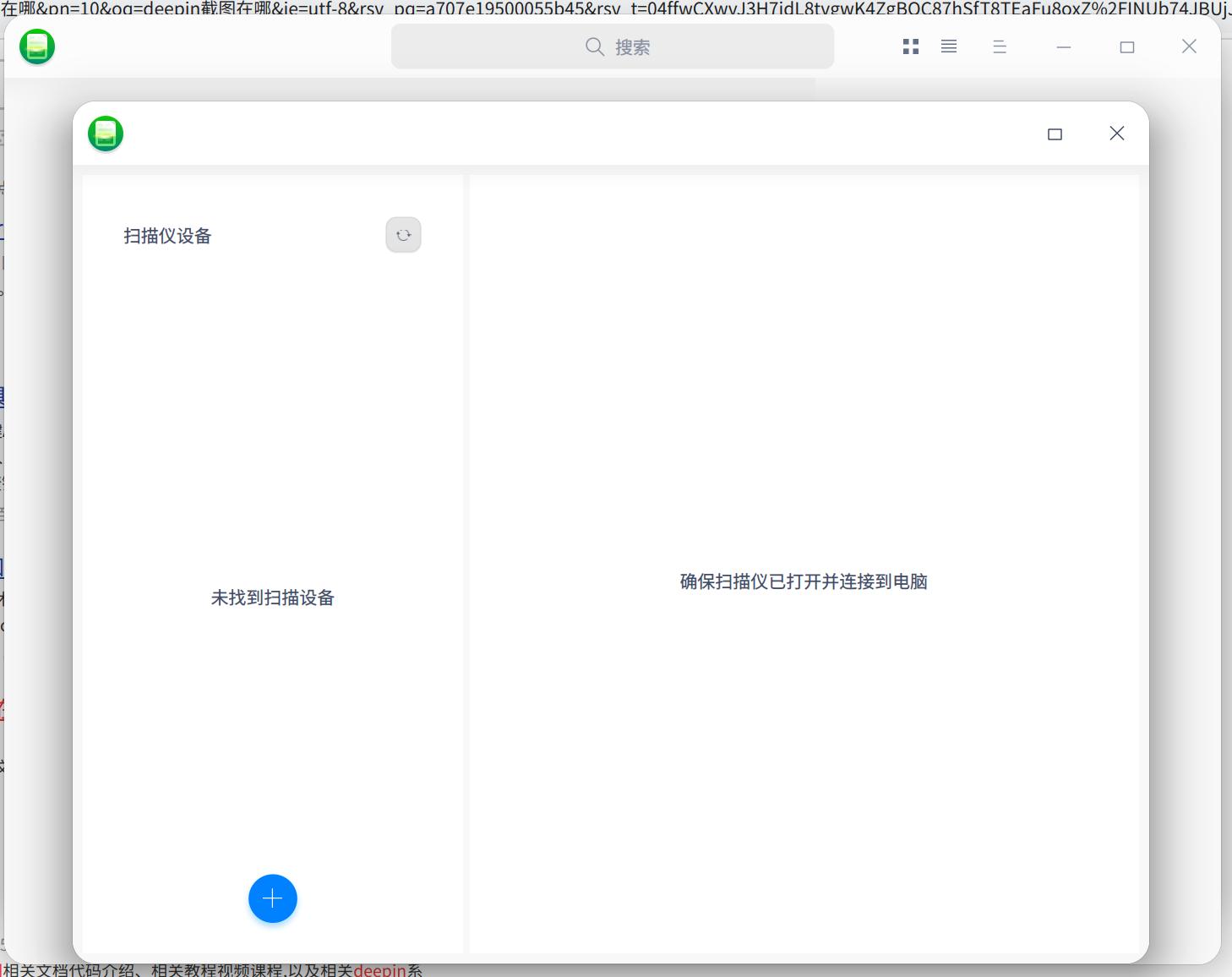Click the 确保扫描仪已打开并连接到电脑 message
1232x977 pixels.
tap(804, 581)
